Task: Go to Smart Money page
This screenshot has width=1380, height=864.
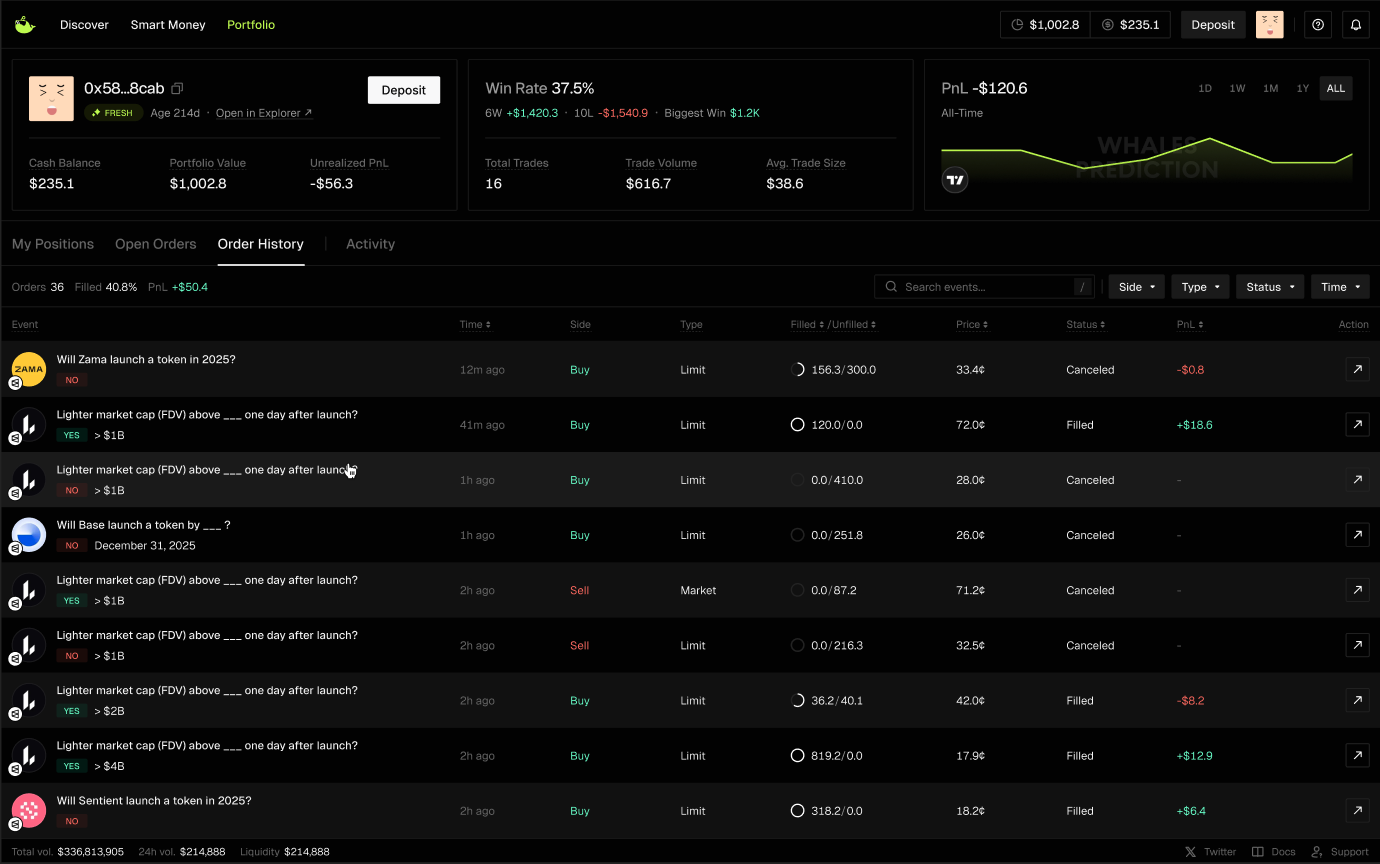Action: 167,25
